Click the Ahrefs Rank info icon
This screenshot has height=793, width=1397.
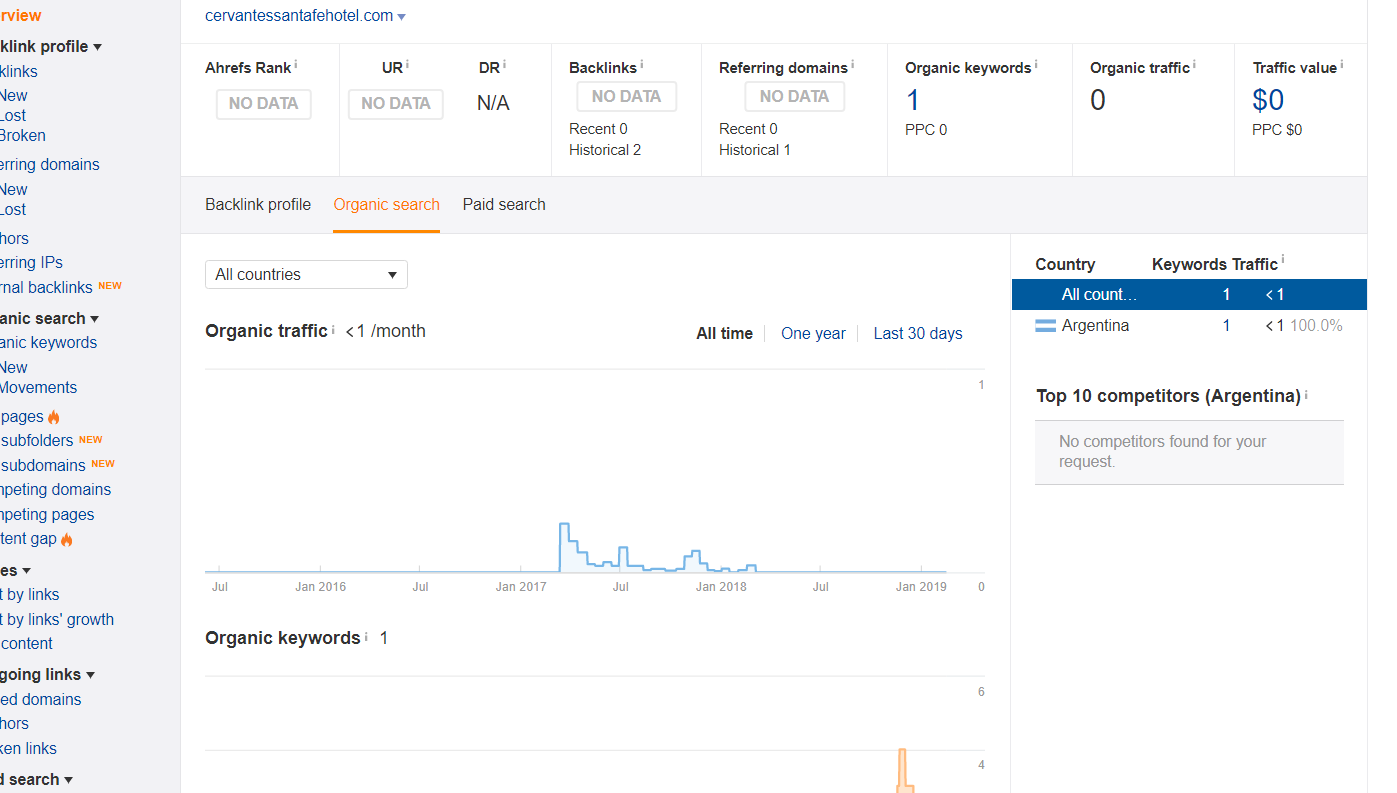click(296, 64)
